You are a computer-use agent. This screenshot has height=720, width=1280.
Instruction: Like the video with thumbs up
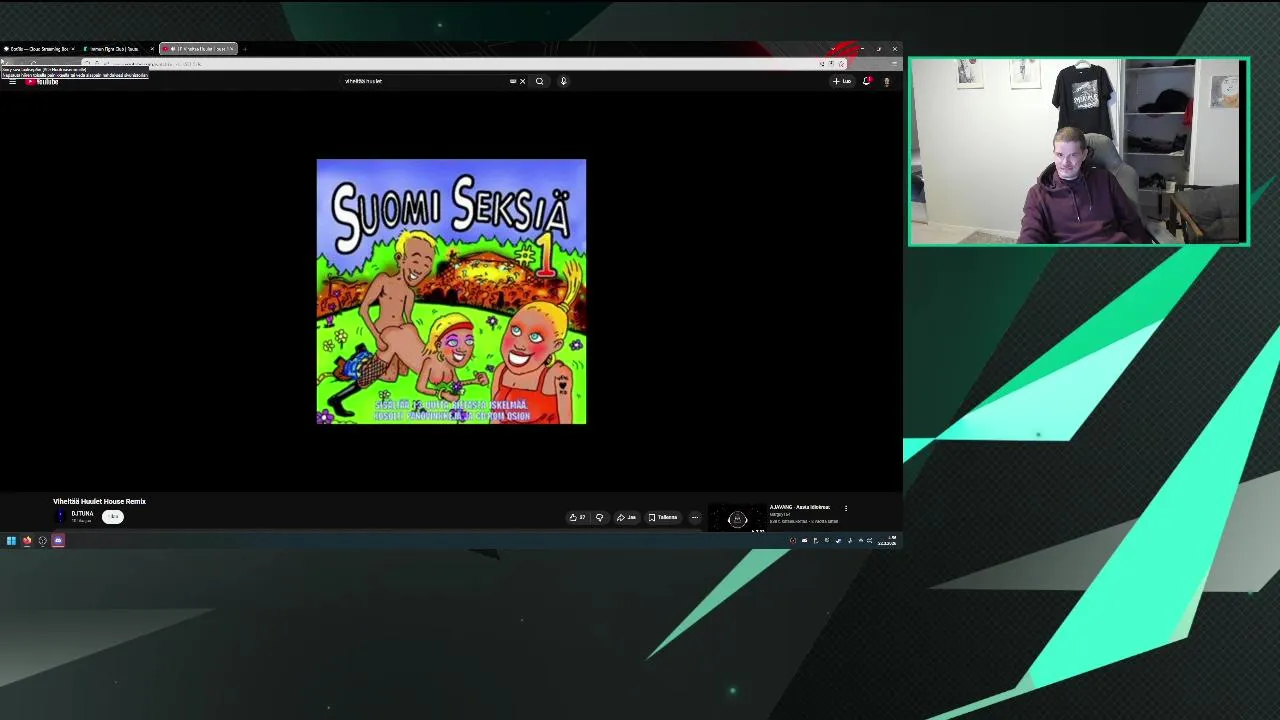[577, 517]
